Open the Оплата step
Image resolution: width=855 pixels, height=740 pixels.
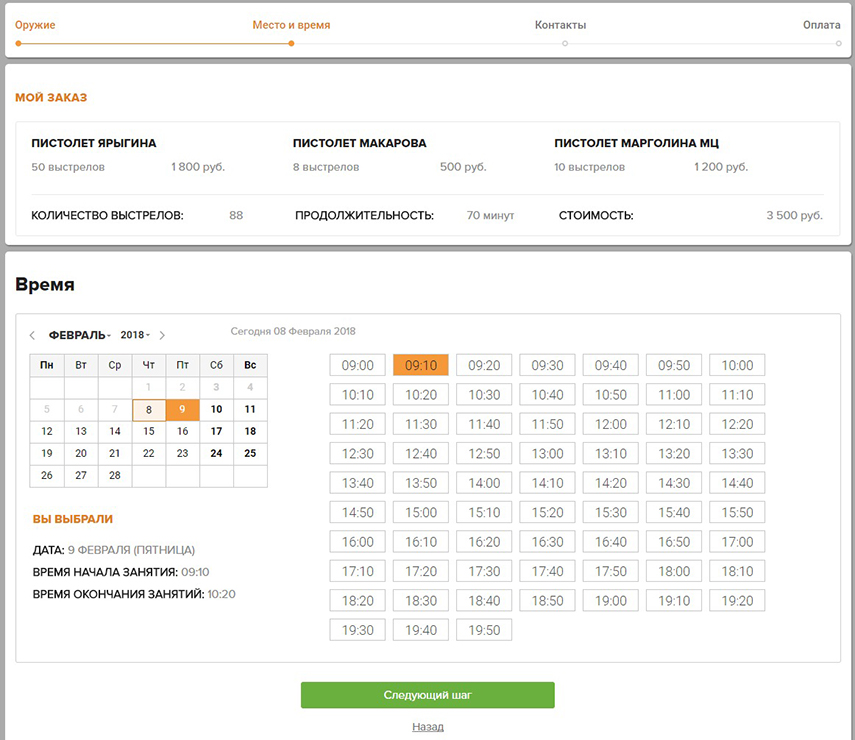822,25
